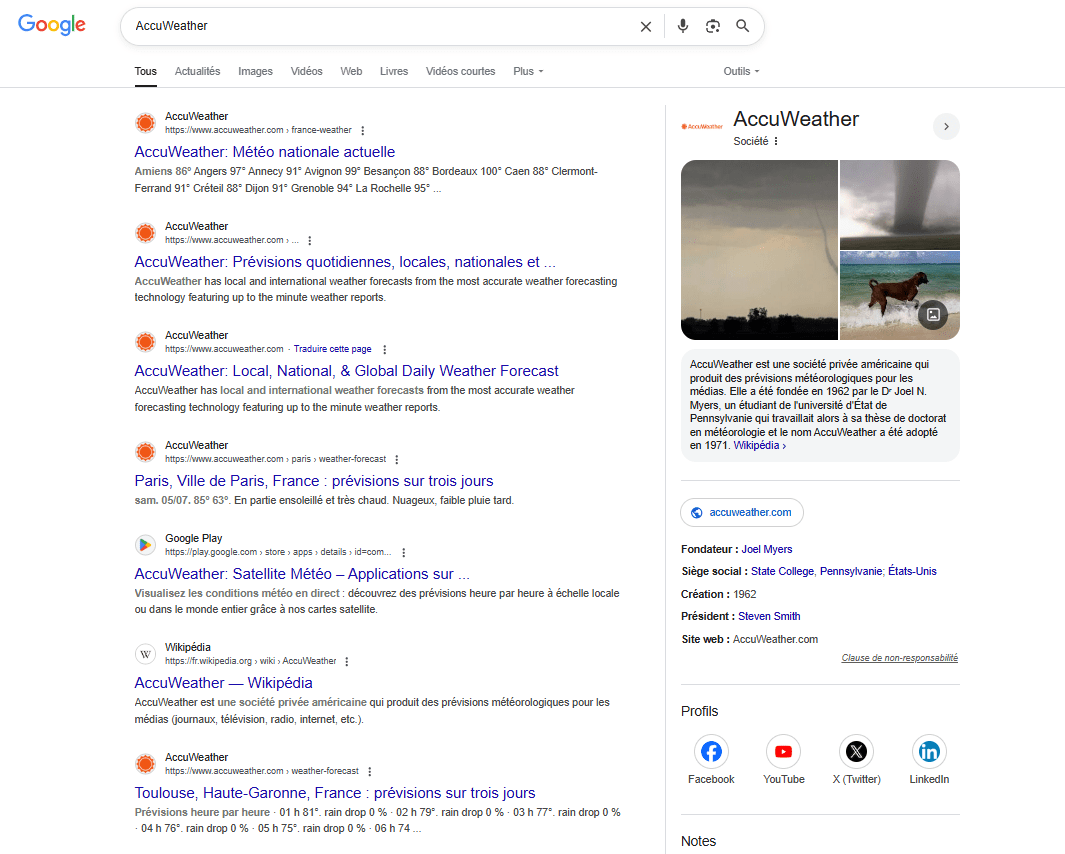
Task: Click the Profils section heading
Action: (700, 711)
